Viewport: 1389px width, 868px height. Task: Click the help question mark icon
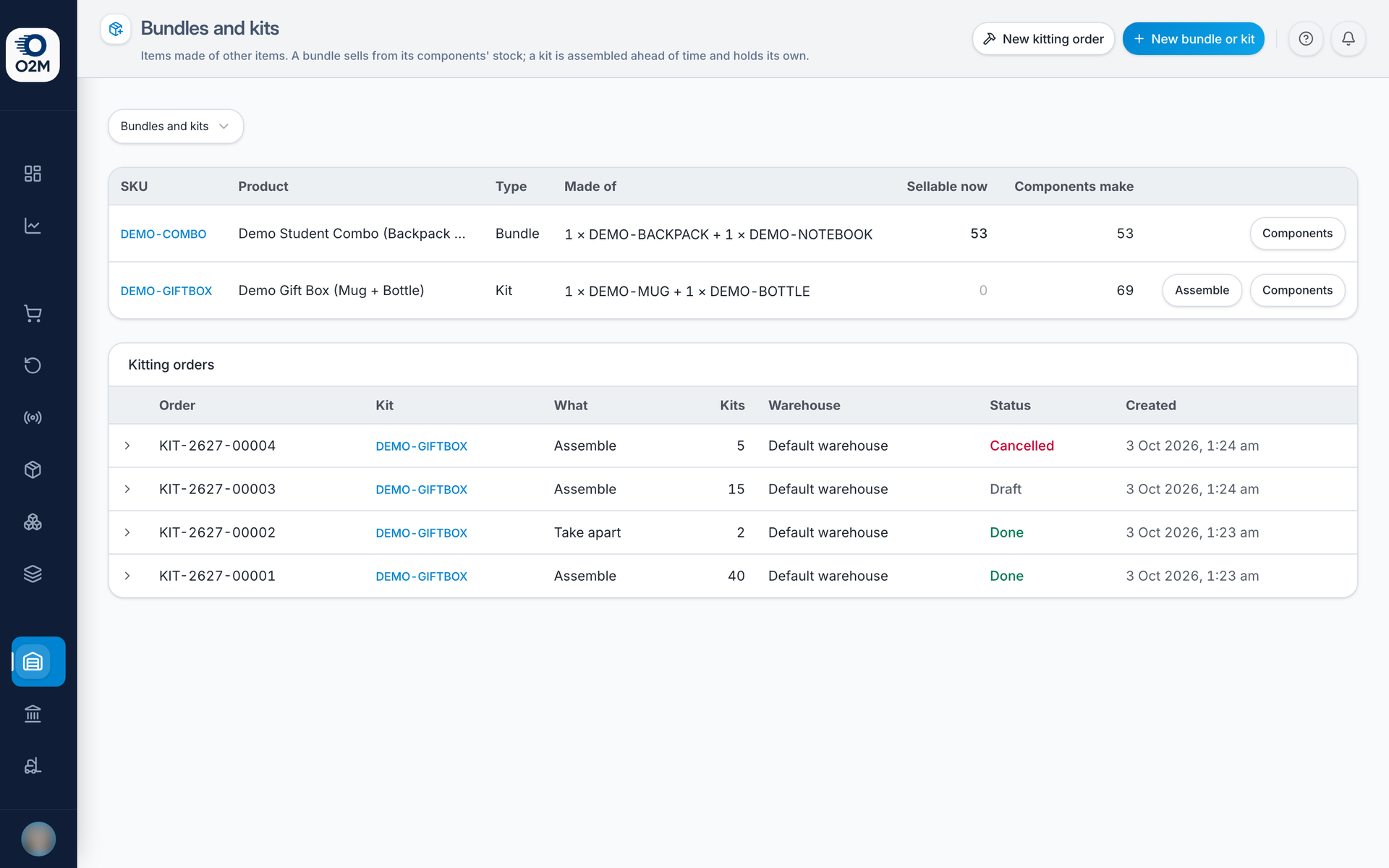point(1306,39)
